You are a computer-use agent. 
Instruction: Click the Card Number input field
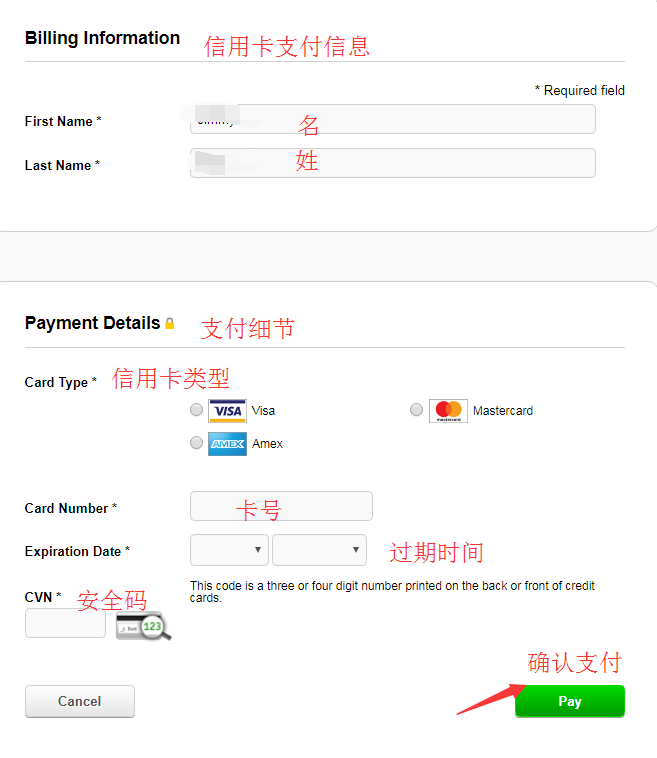[x=281, y=506]
